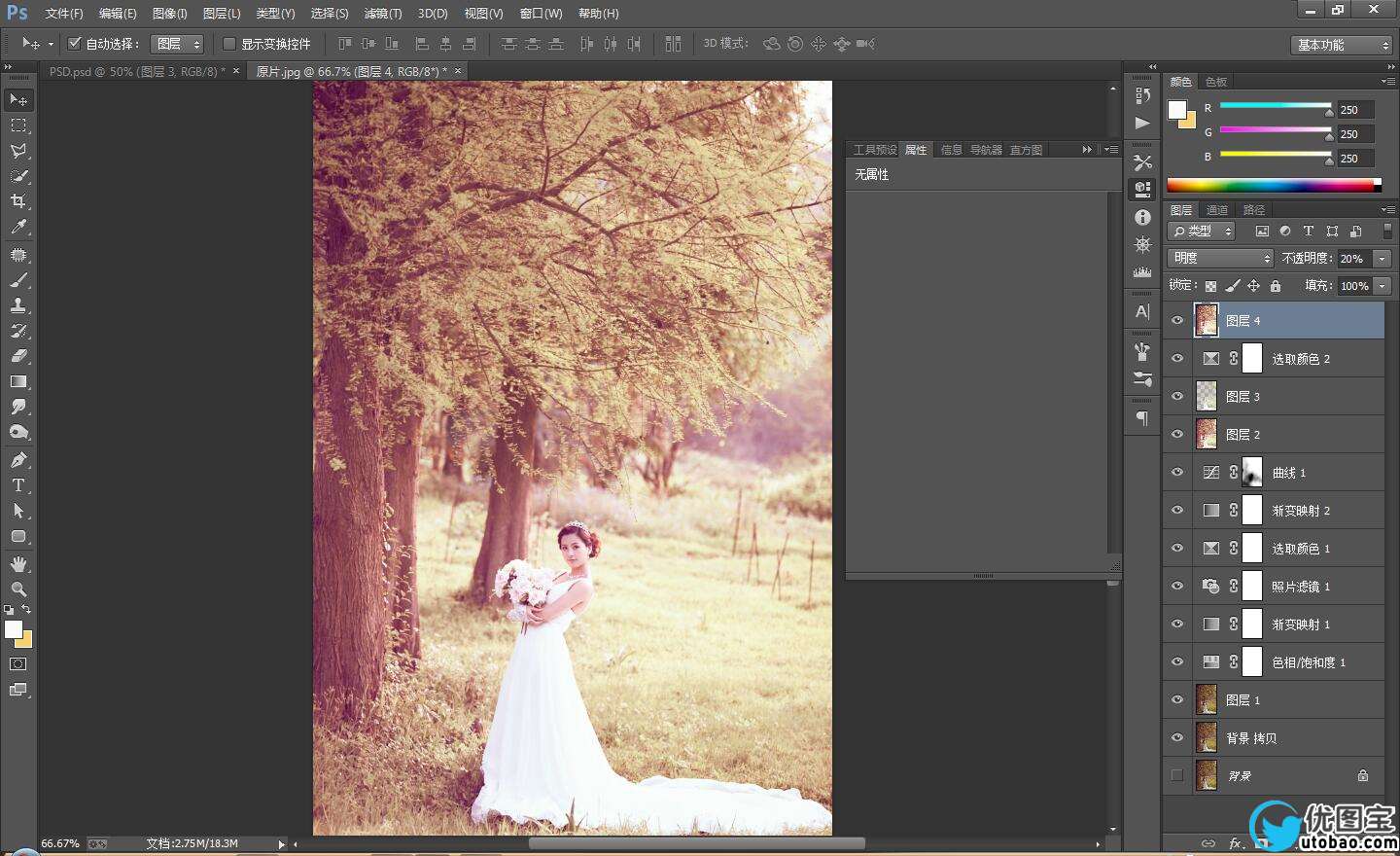Open the Color panel flyout menu
1400x856 pixels.
(1387, 82)
